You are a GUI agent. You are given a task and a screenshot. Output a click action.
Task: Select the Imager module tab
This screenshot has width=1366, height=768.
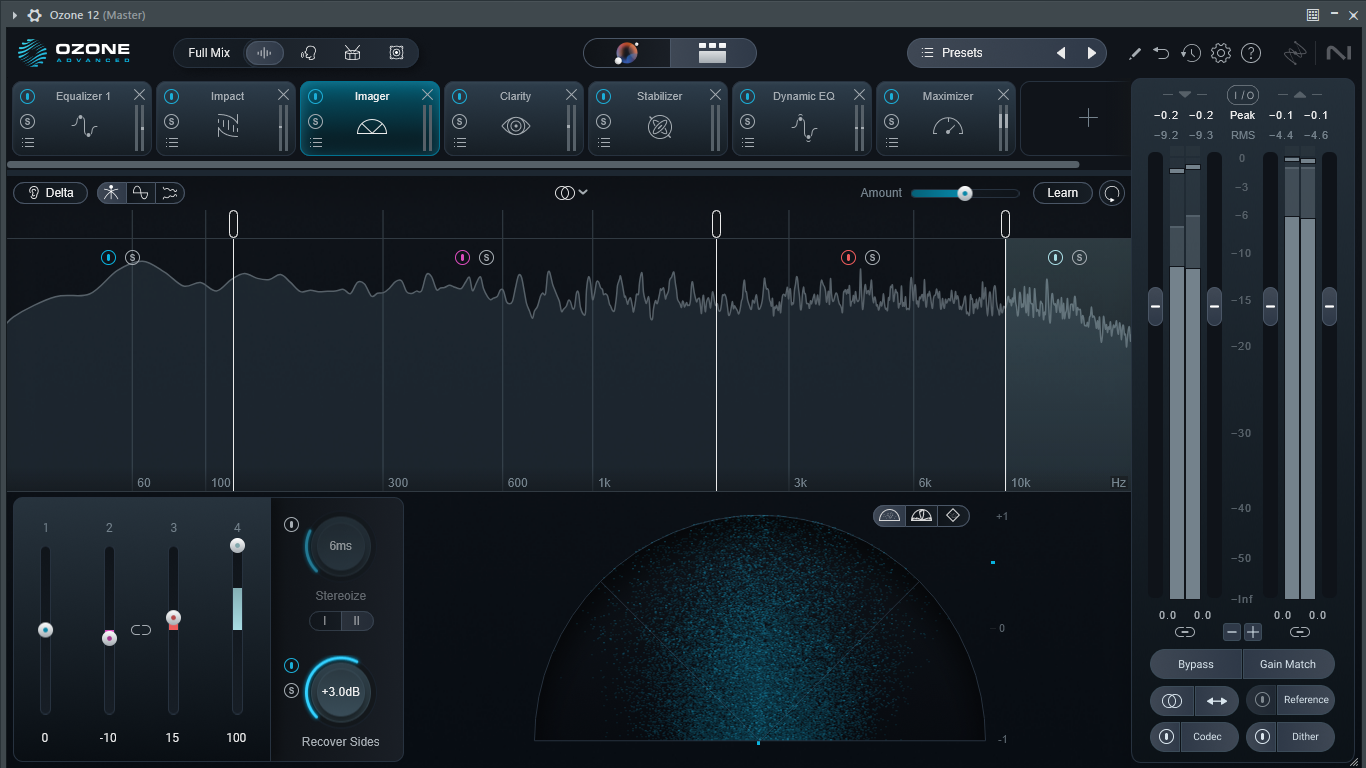pos(370,118)
